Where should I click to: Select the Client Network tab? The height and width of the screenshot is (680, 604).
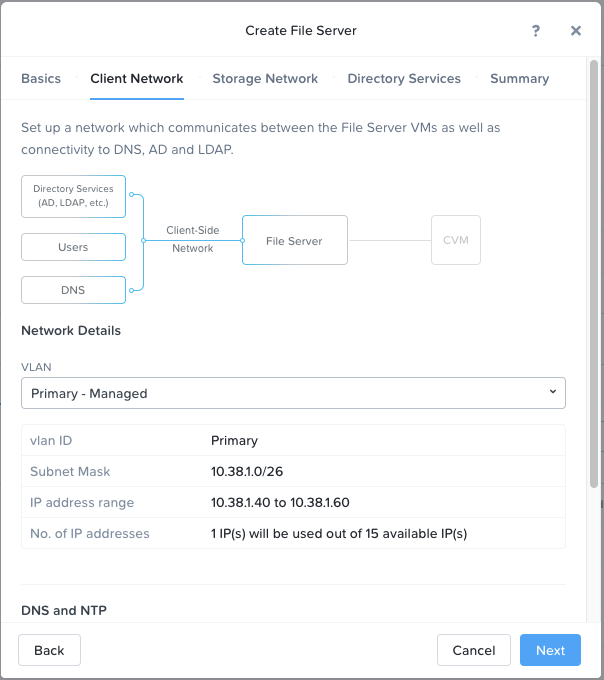(137, 78)
